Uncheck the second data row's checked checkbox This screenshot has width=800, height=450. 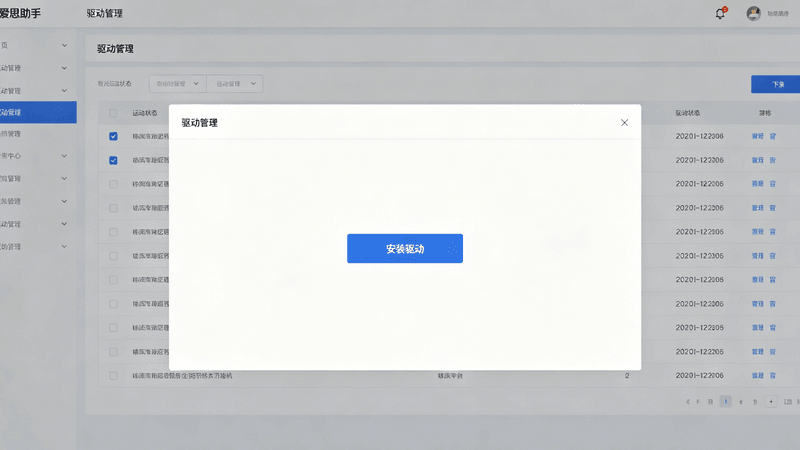click(113, 160)
